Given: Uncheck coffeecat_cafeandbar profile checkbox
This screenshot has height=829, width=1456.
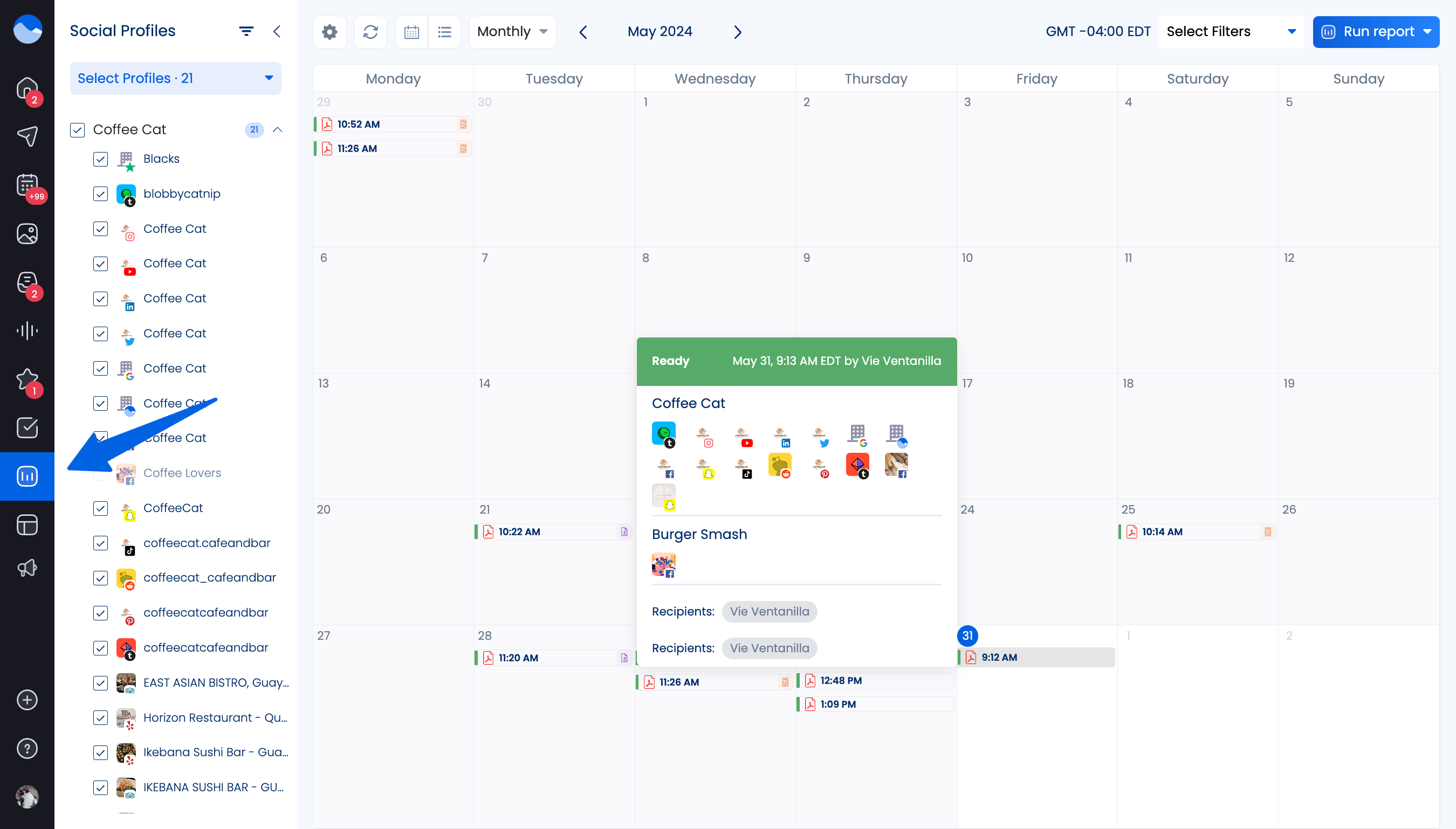Looking at the screenshot, I should tap(100, 578).
